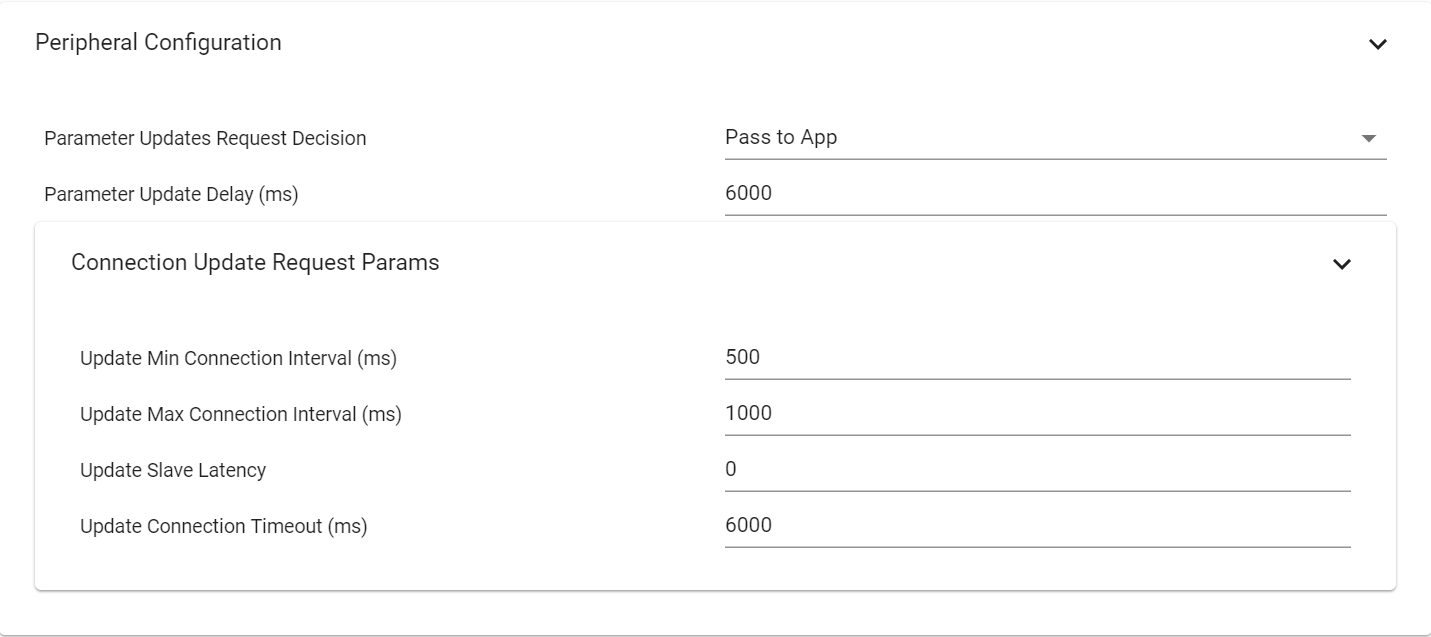The width and height of the screenshot is (1431, 637).
Task: Focus the Update Connection Timeout field
Action: point(1037,526)
